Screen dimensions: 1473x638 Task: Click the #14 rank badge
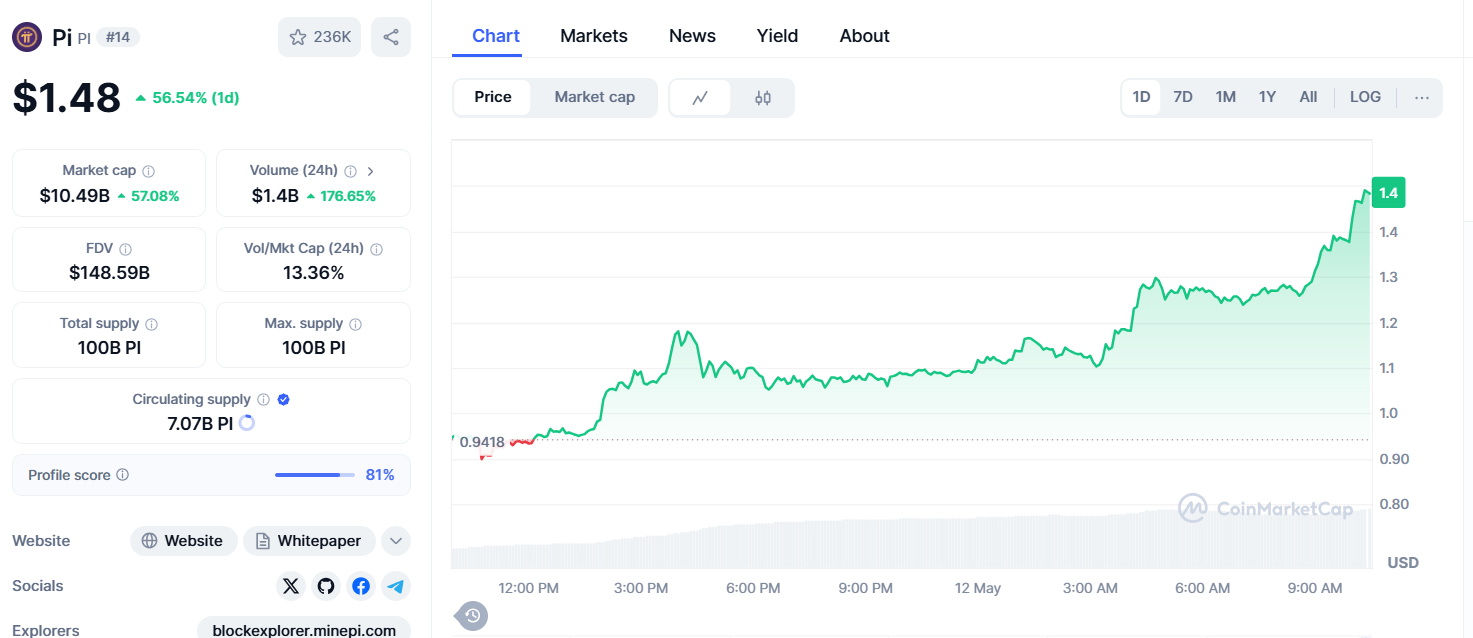(118, 37)
